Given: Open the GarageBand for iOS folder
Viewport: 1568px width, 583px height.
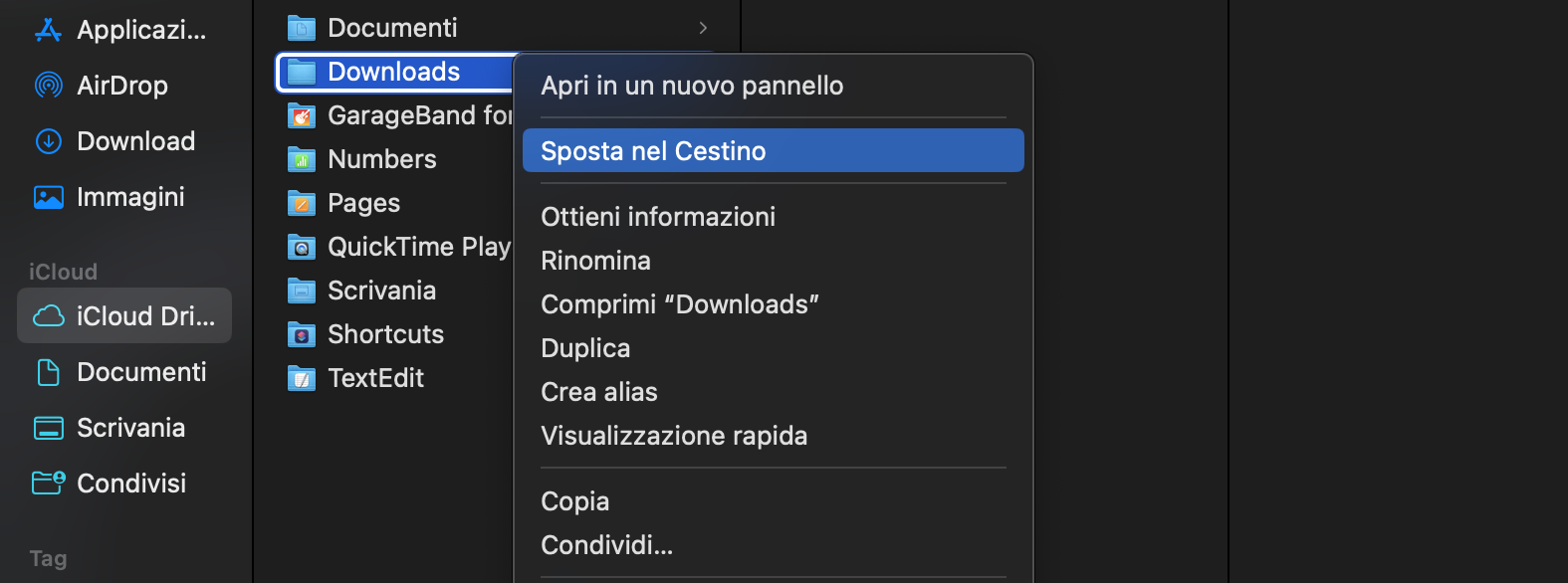Looking at the screenshot, I should tap(418, 115).
